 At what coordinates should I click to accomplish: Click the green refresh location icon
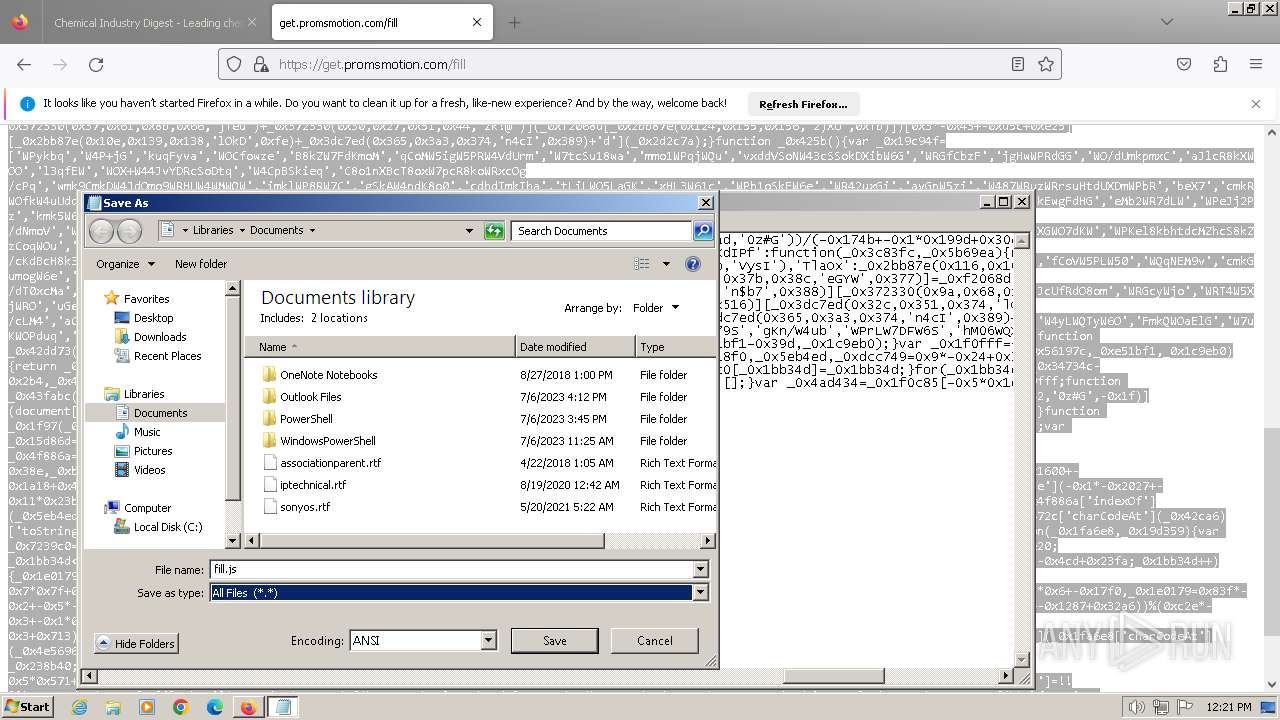click(494, 231)
